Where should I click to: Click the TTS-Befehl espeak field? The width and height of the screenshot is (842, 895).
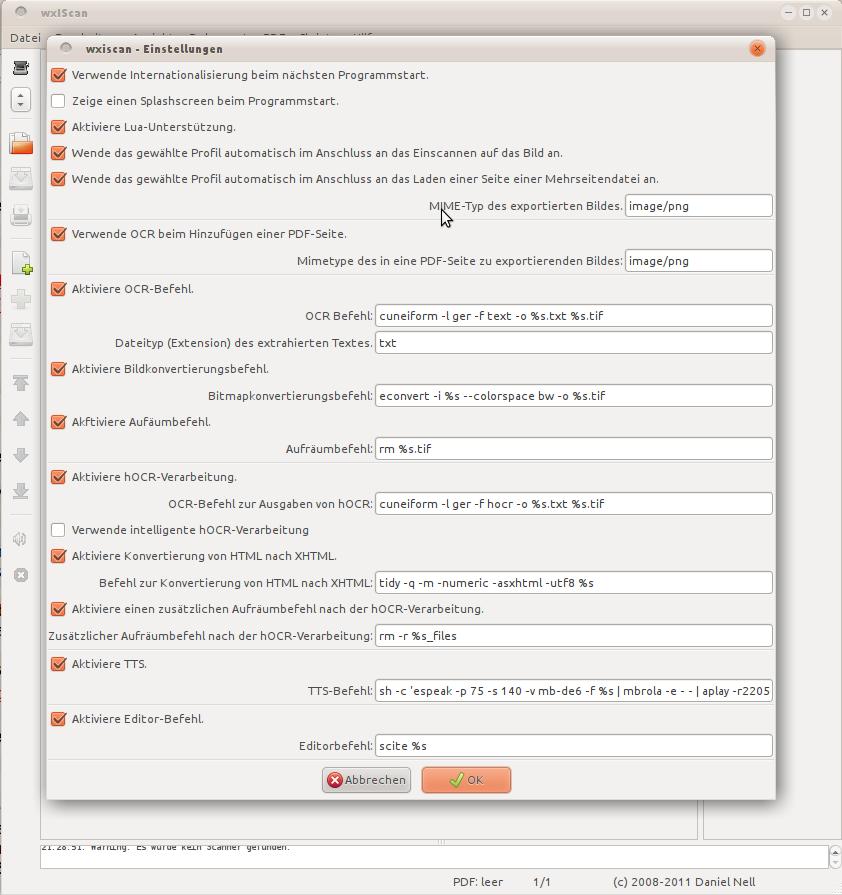(x=574, y=691)
